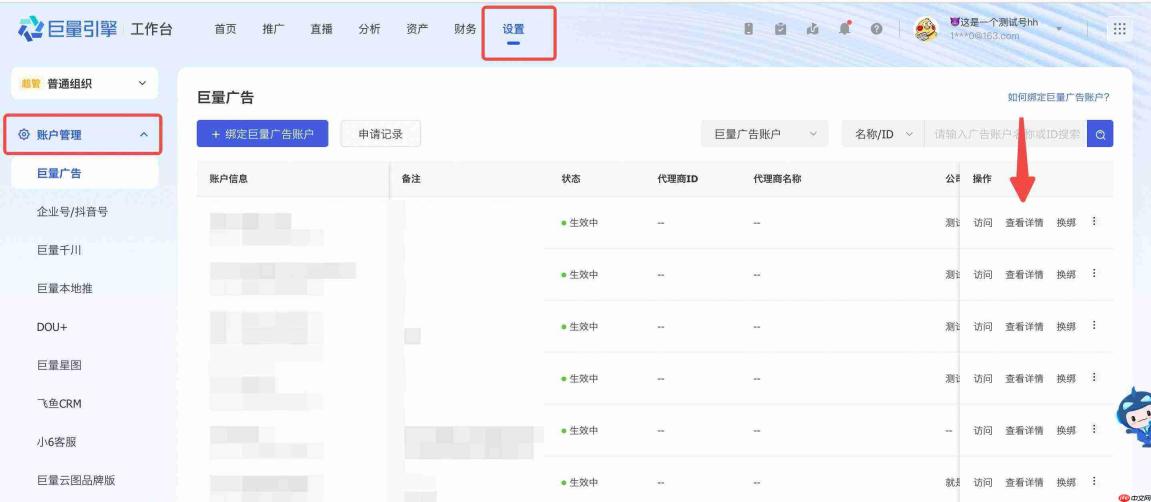Open more options in fourth table row

click(1094, 378)
